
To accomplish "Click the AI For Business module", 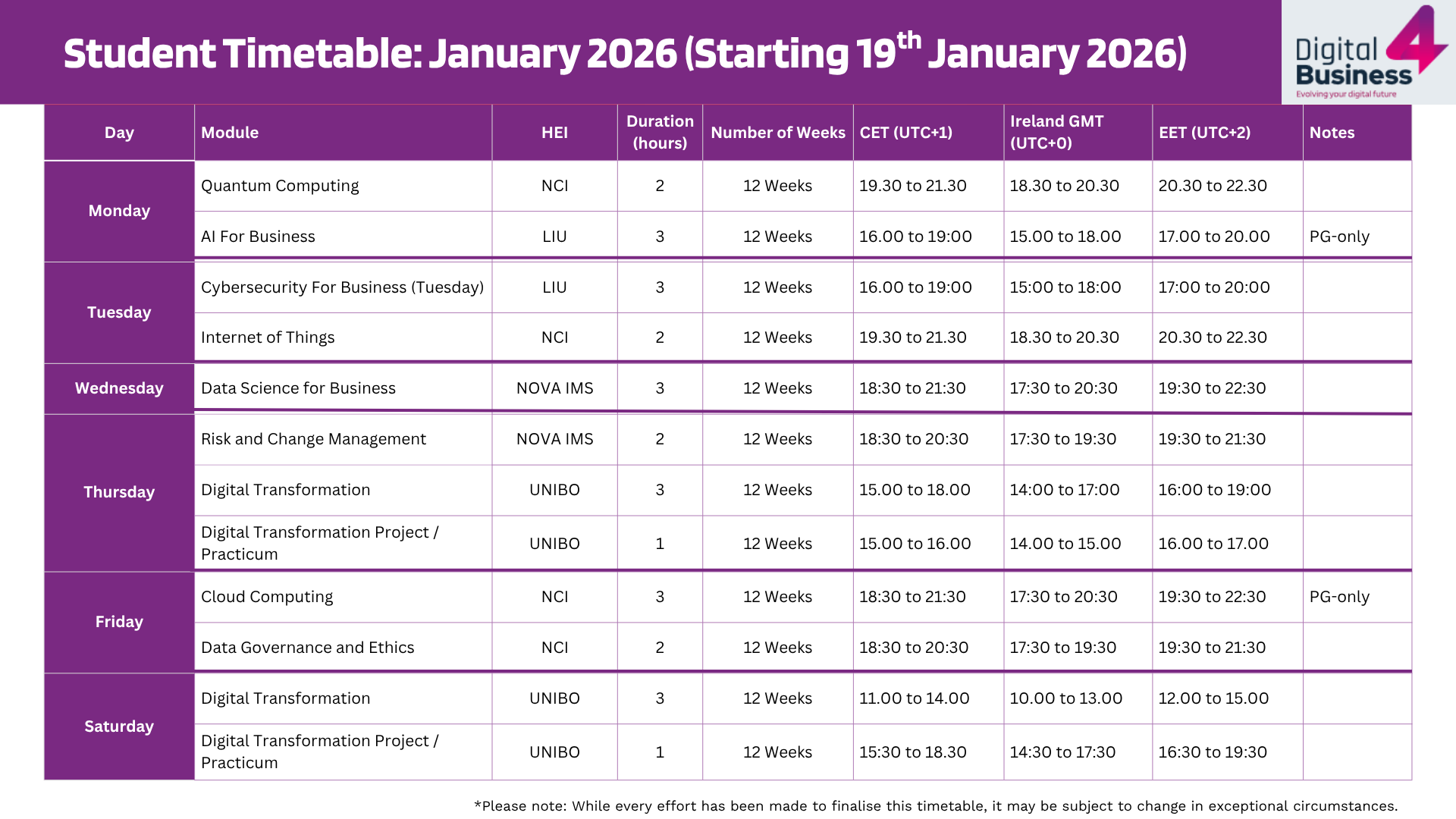I will [x=258, y=237].
